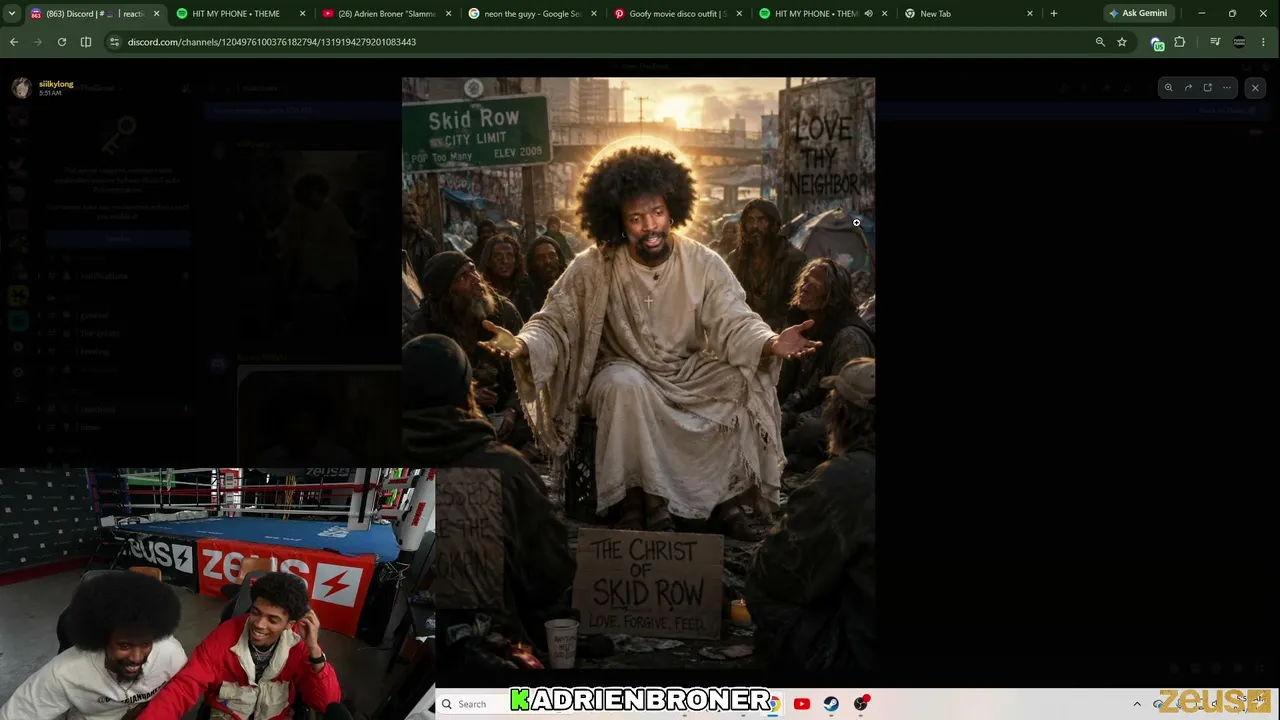
Task: Click the siilkylong username
Action: (56, 84)
